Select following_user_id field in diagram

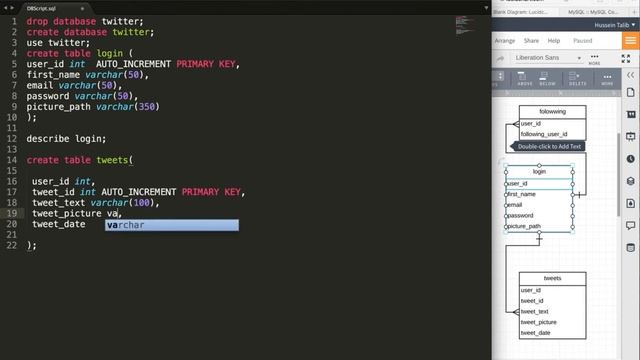[x=552, y=134]
